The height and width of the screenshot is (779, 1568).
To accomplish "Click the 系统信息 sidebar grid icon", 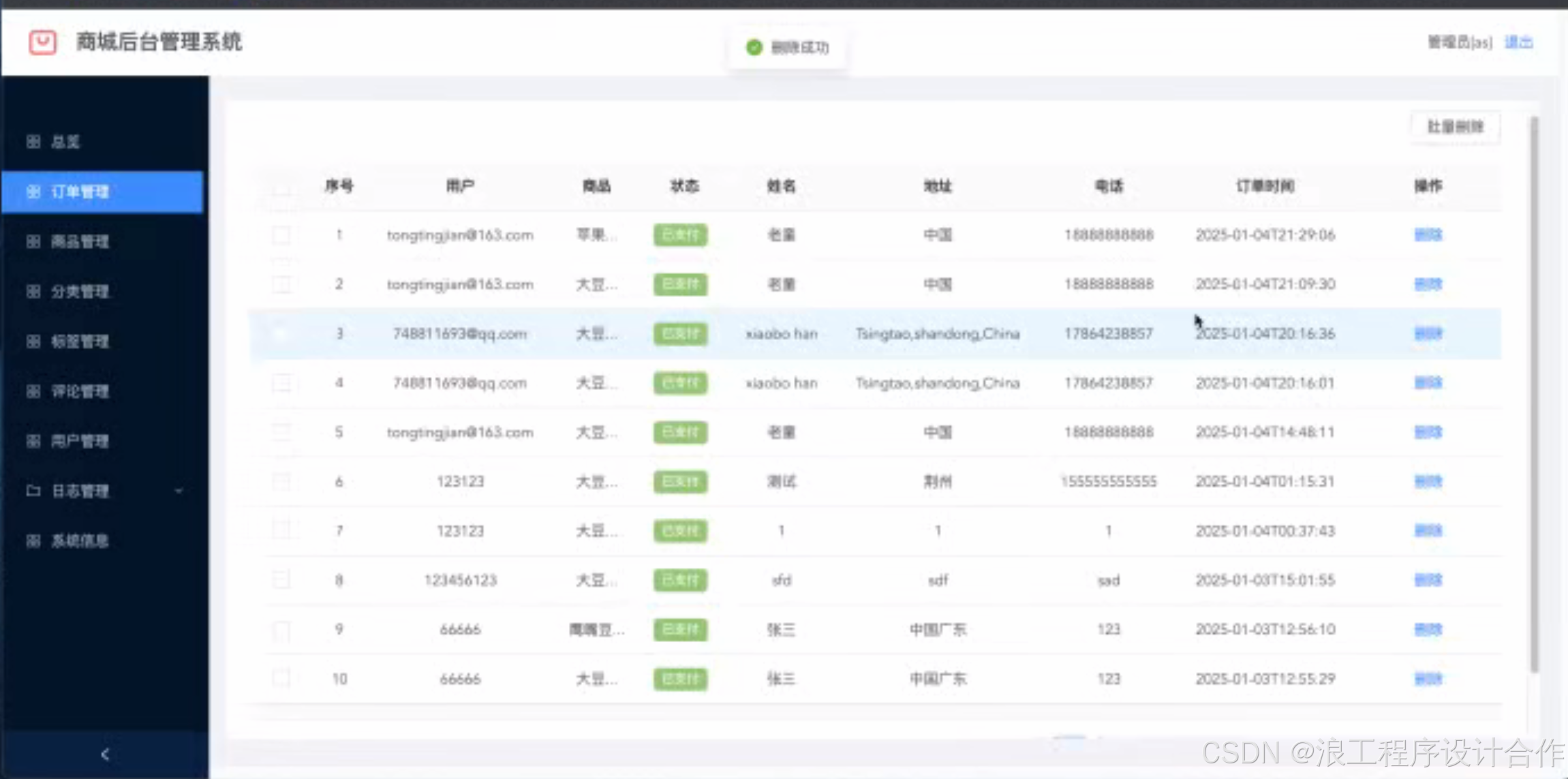I will [33, 541].
